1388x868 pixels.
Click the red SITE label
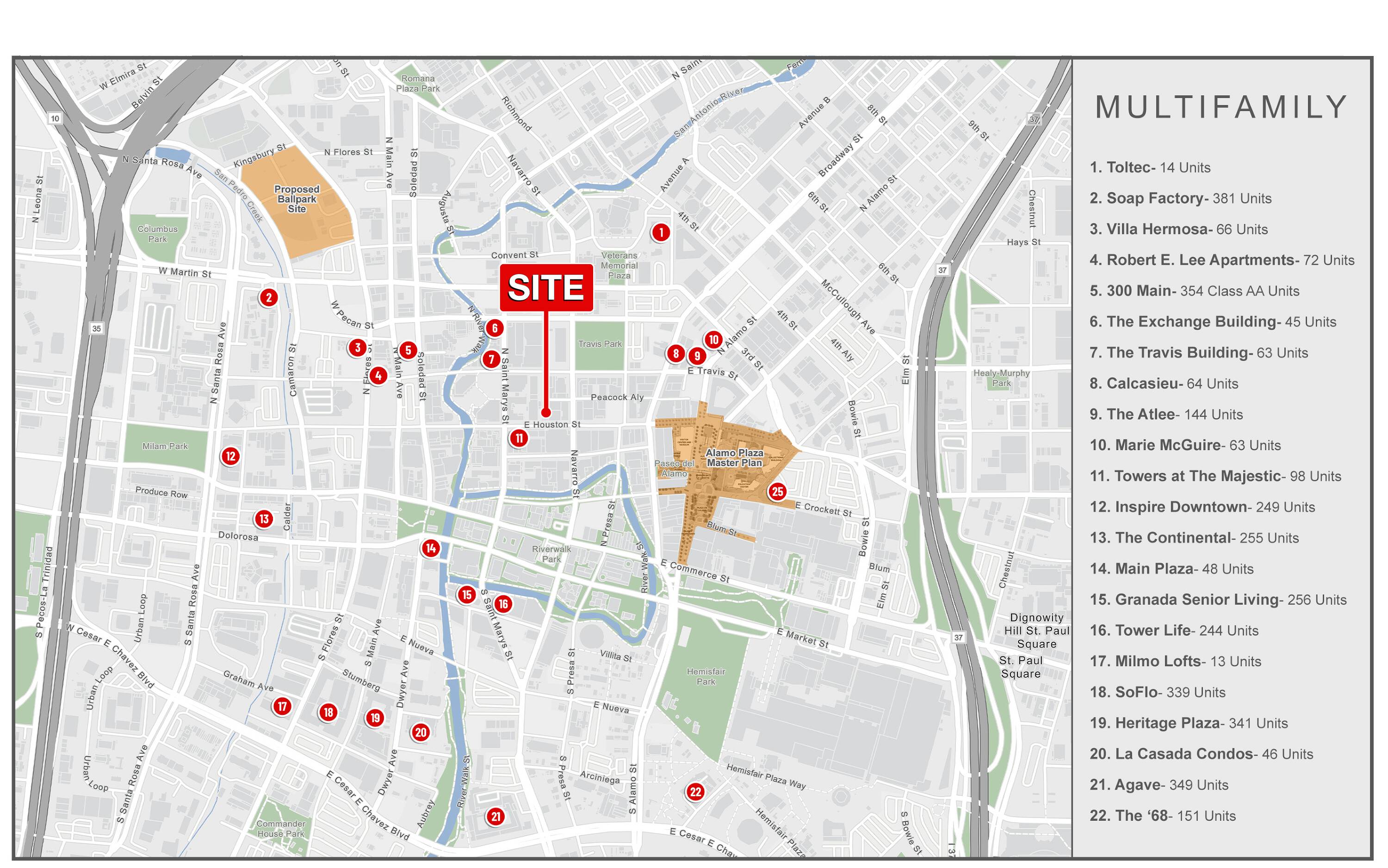546,288
